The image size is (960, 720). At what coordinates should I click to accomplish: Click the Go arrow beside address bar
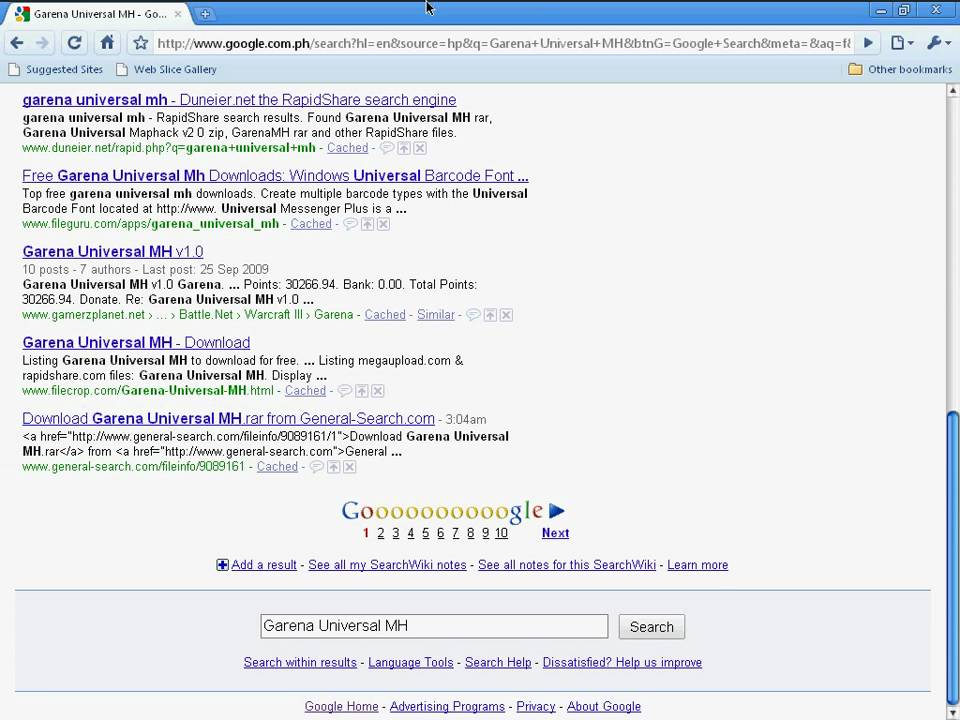pyautogui.click(x=868, y=43)
